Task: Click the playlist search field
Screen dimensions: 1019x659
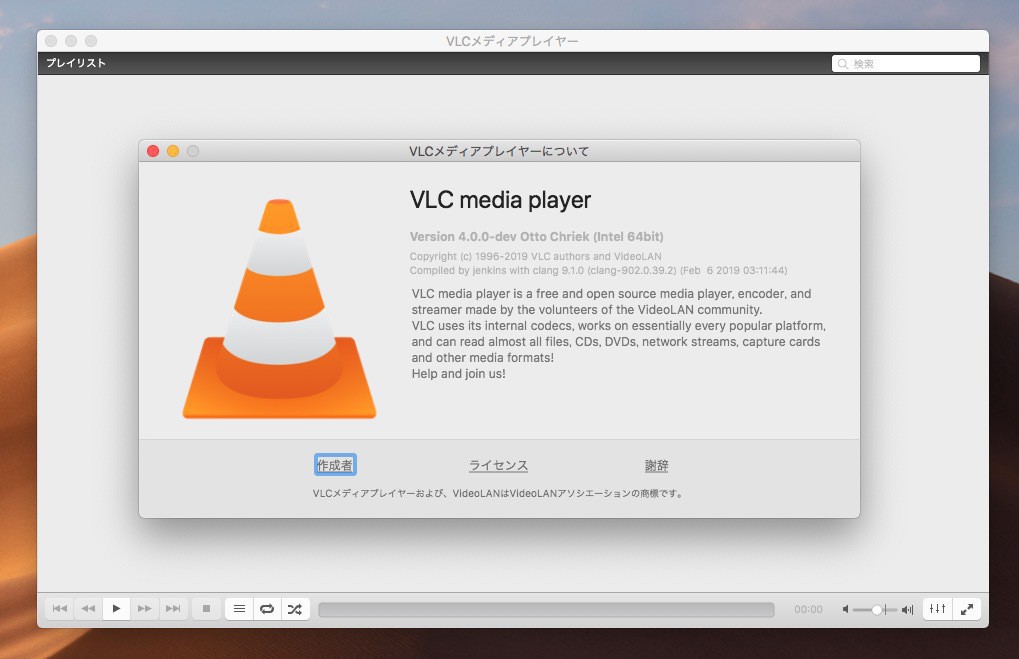Action: [905, 64]
